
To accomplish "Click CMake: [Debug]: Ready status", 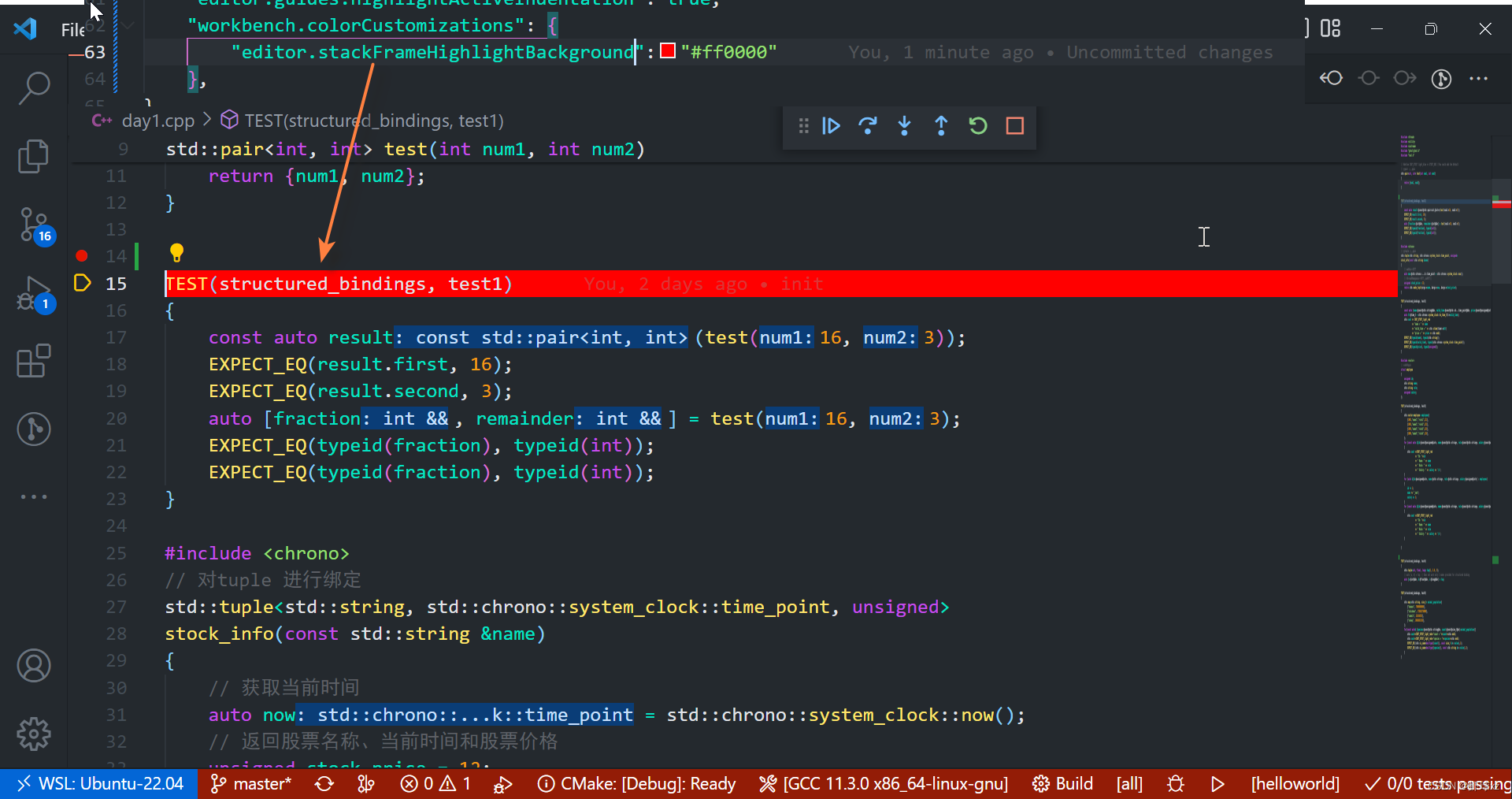I will [x=636, y=784].
